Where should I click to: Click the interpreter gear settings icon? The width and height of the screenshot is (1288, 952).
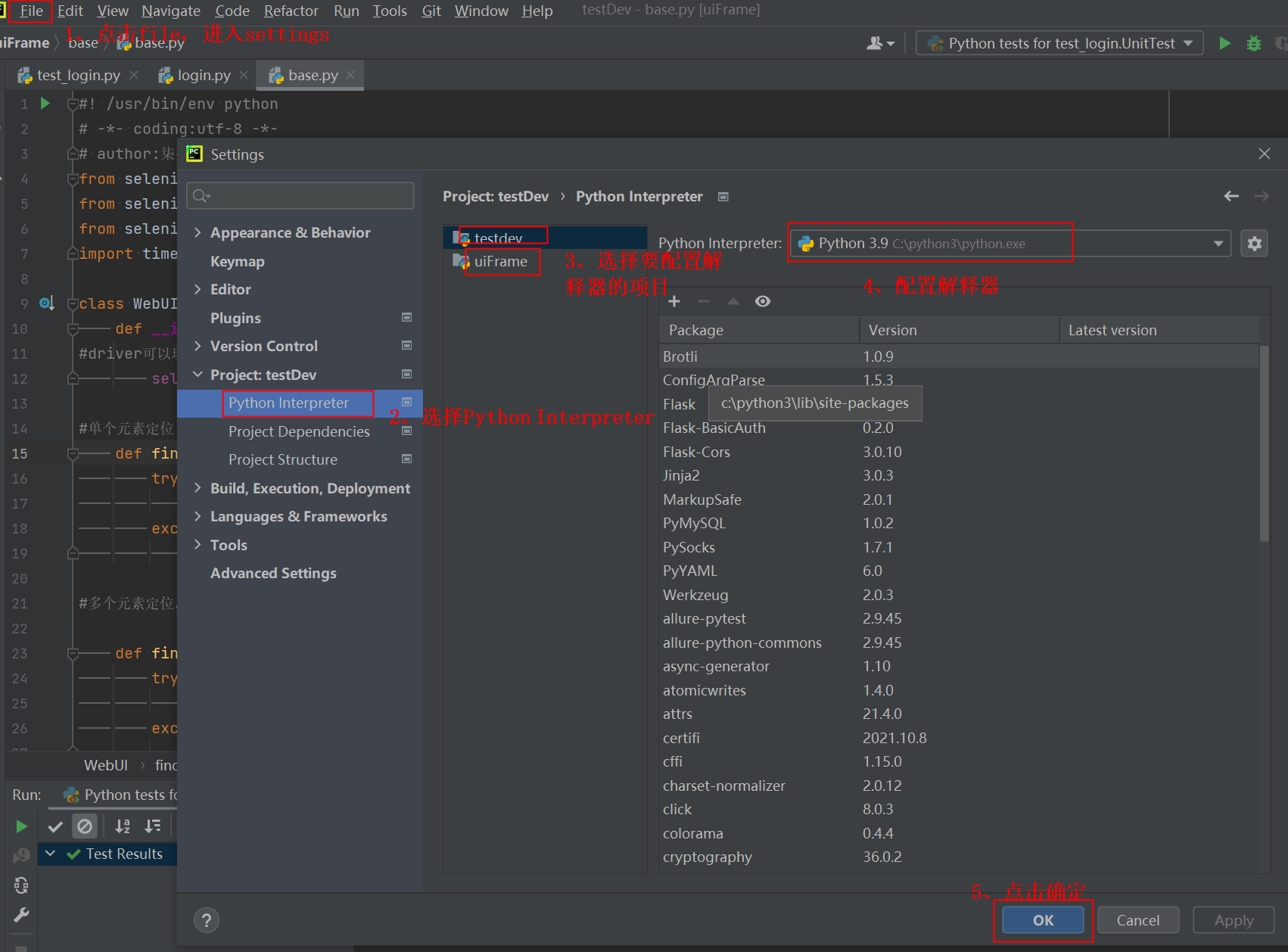pos(1254,244)
